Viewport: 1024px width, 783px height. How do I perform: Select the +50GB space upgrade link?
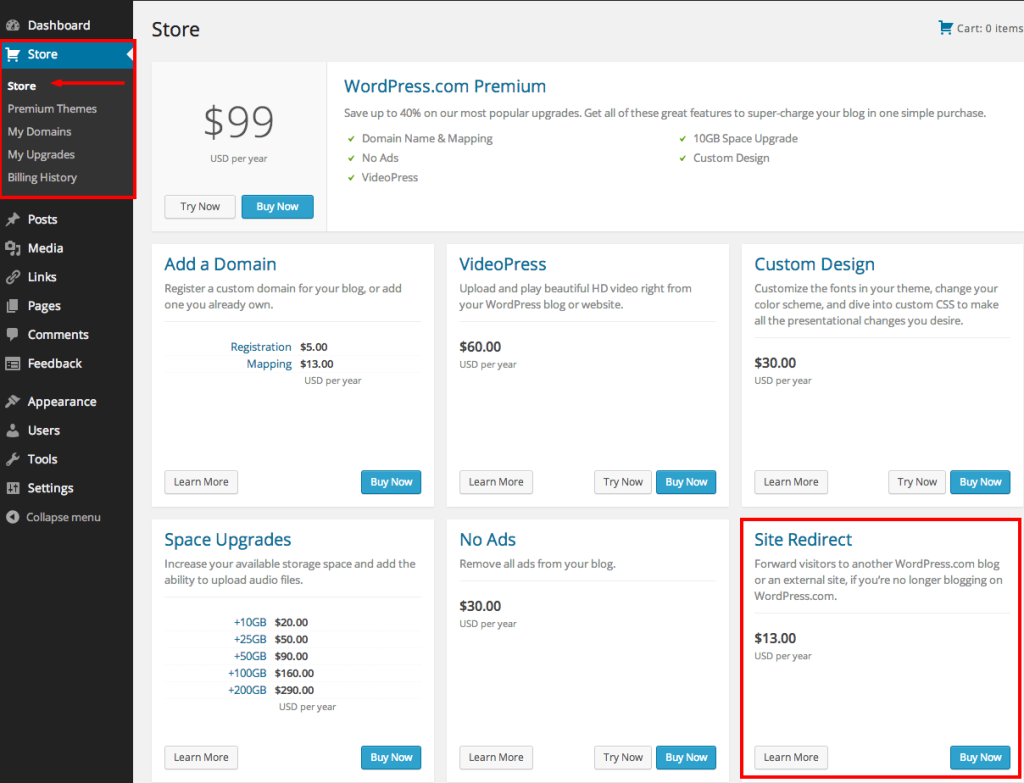pos(249,657)
